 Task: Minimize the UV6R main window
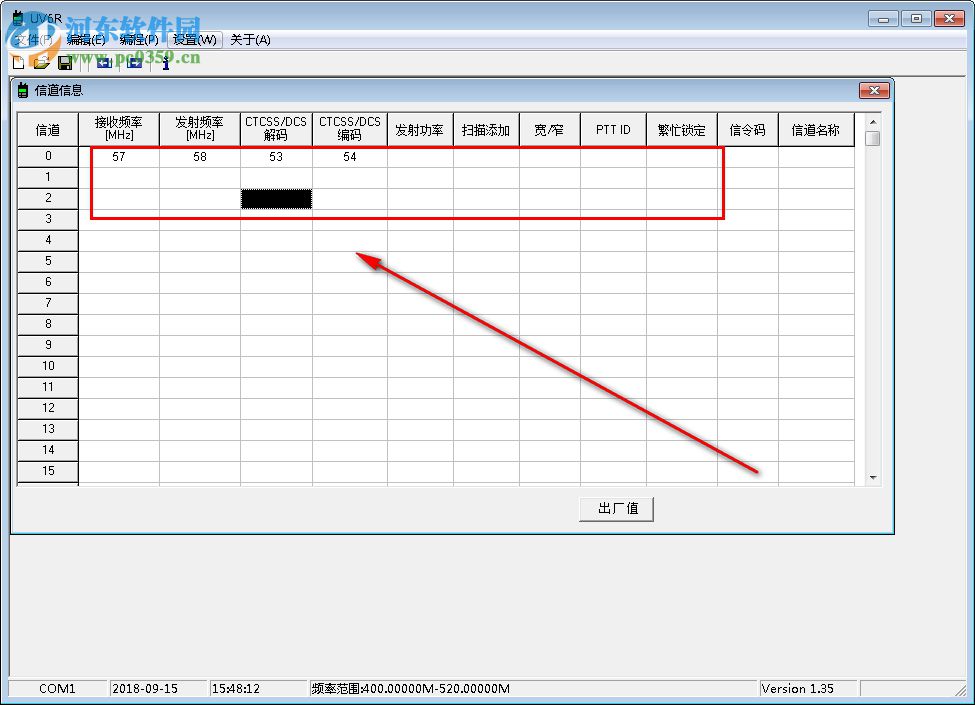tap(884, 19)
